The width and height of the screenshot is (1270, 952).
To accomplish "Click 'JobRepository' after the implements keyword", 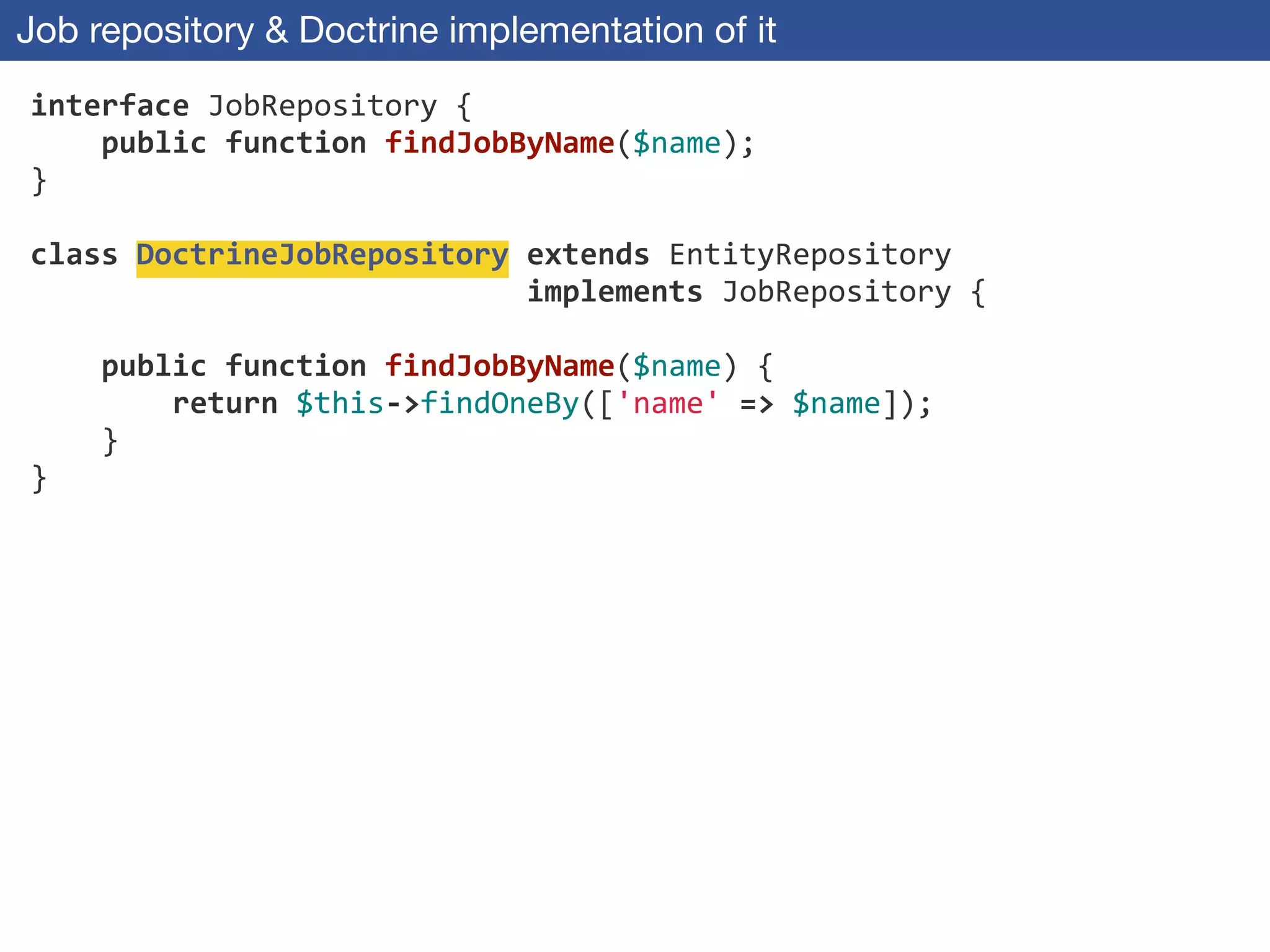I will click(837, 293).
